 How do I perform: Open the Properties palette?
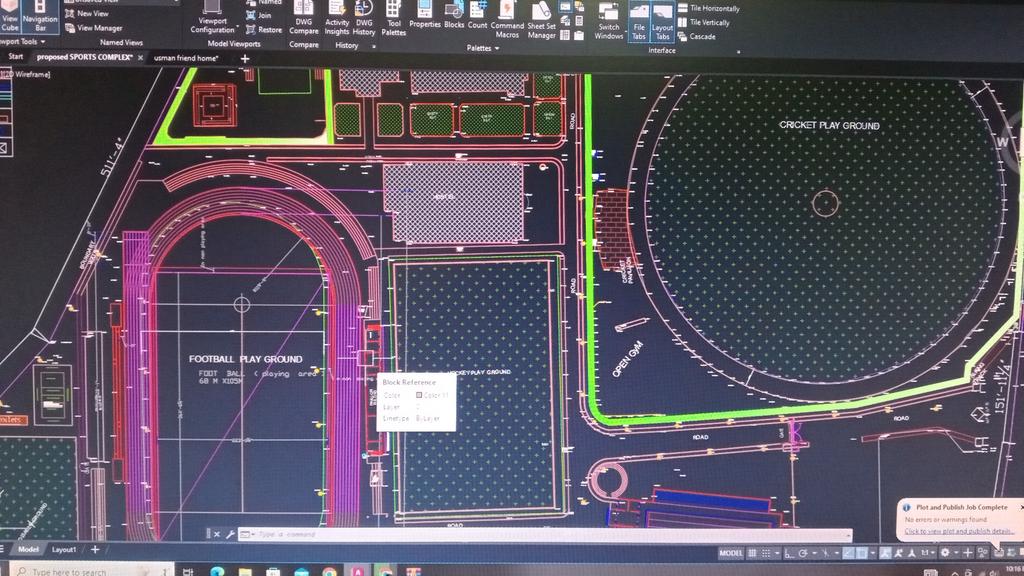pyautogui.click(x=425, y=16)
